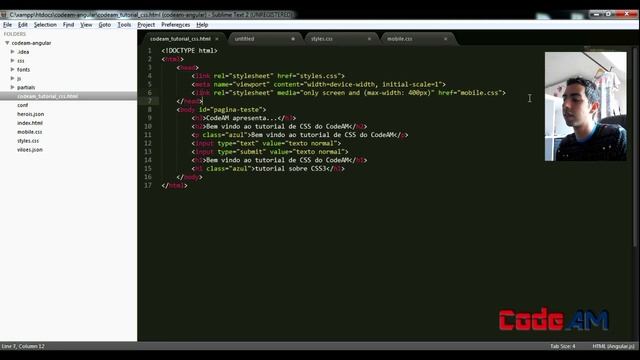The width and height of the screenshot is (640, 360).
Task: Expand the .idea folder arrow
Action: coord(12,52)
